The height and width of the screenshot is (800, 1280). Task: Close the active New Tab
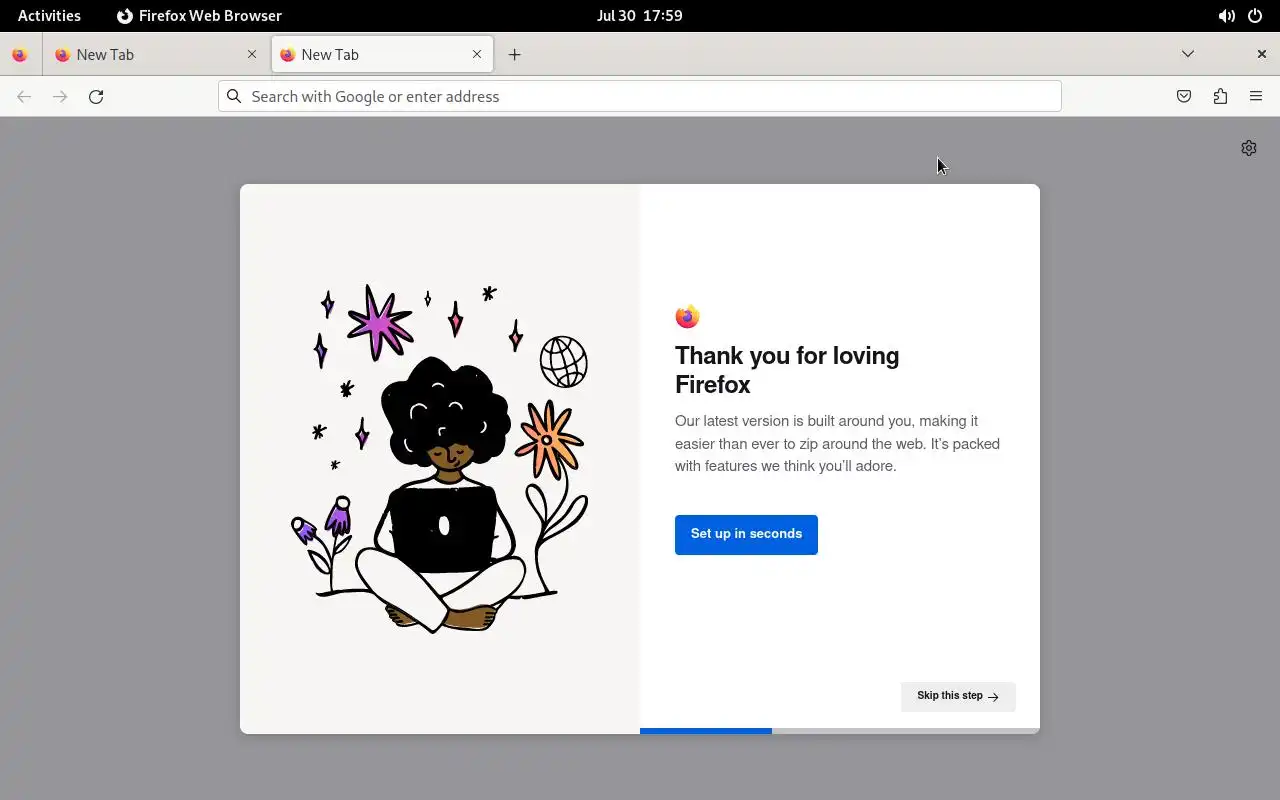coord(477,55)
